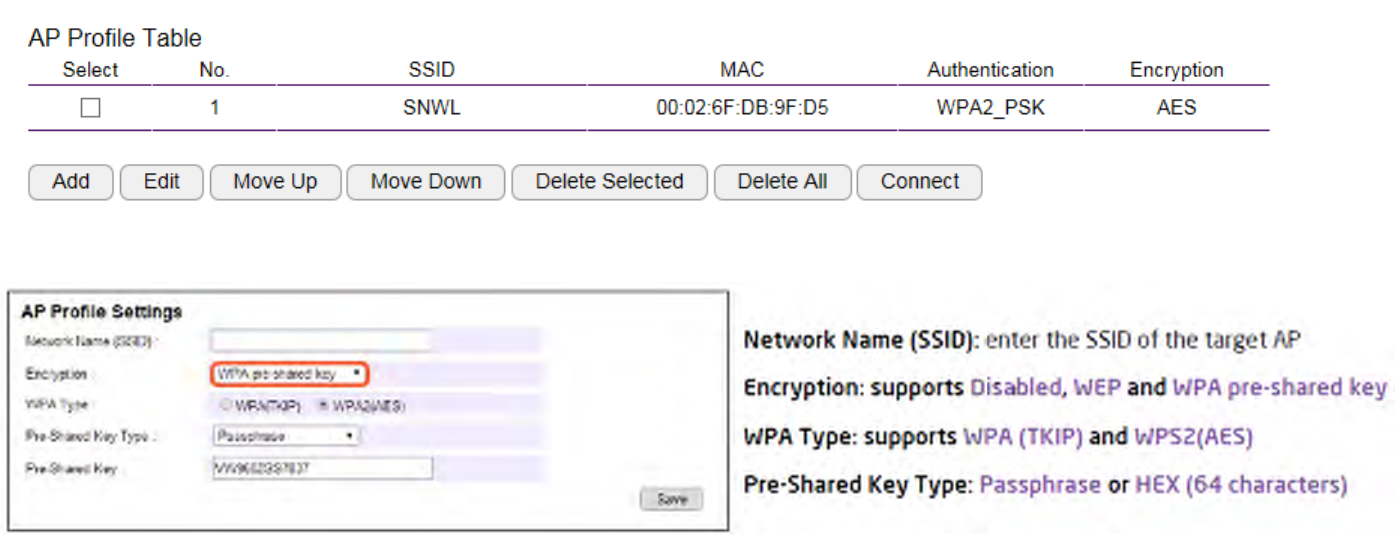The width and height of the screenshot is (1395, 534).
Task: Click the Authentication column header
Action: 990,70
